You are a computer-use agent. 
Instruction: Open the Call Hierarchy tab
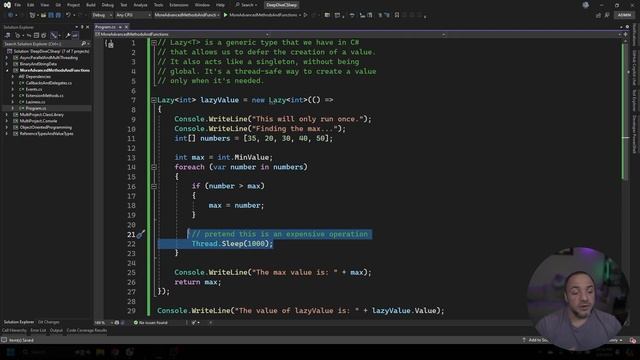coord(14,330)
